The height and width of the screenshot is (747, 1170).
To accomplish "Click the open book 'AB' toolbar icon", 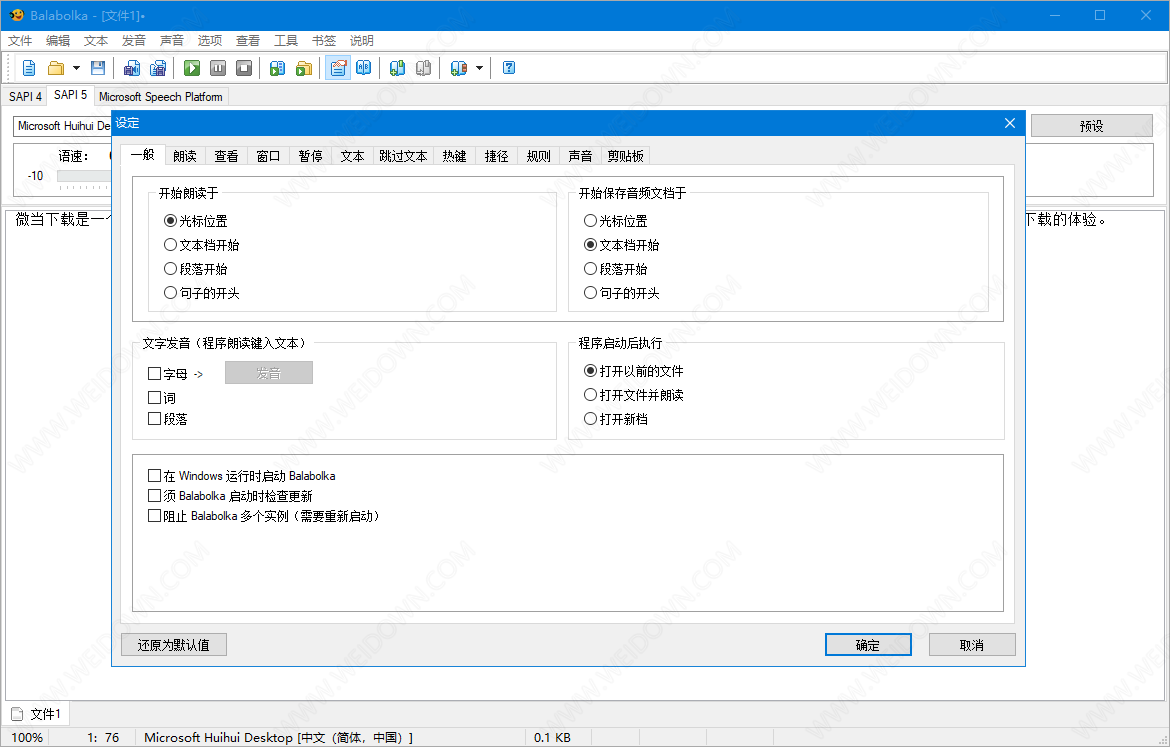I will point(363,69).
